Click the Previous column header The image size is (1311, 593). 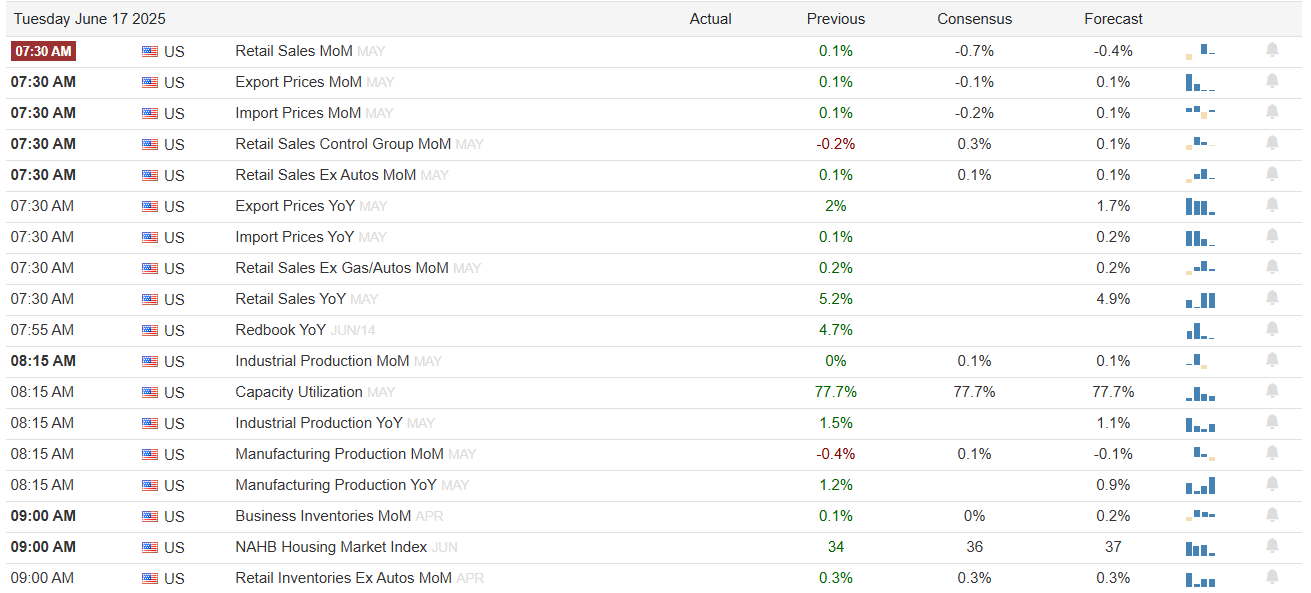point(836,19)
